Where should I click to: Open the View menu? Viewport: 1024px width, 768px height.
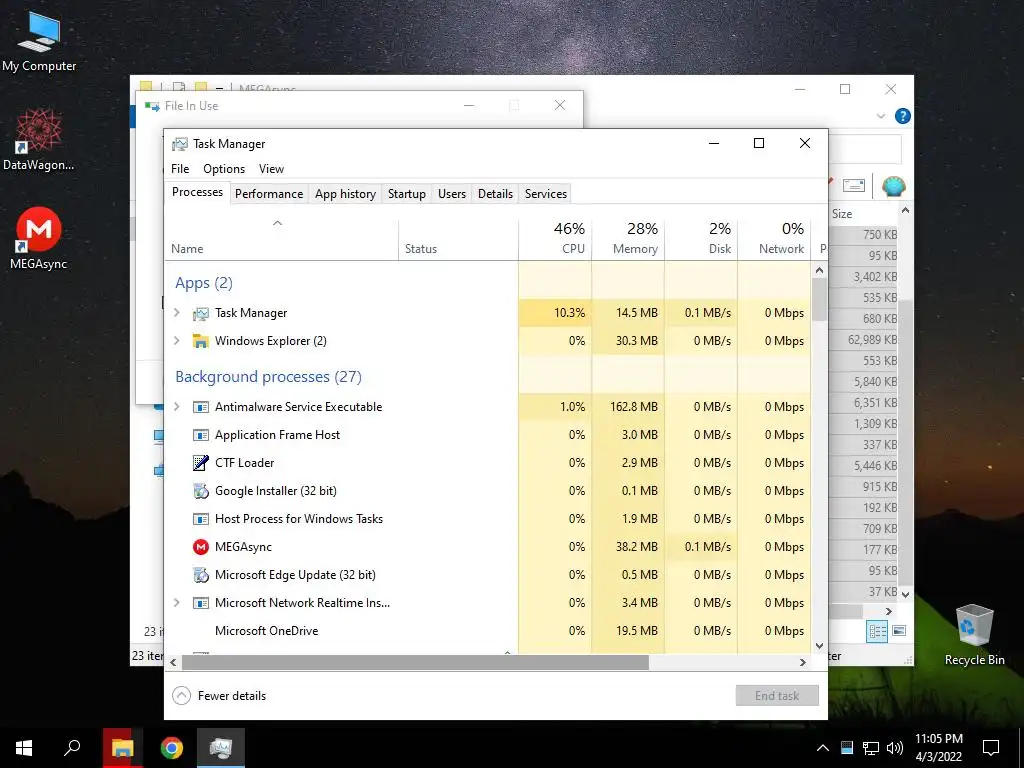coord(271,168)
